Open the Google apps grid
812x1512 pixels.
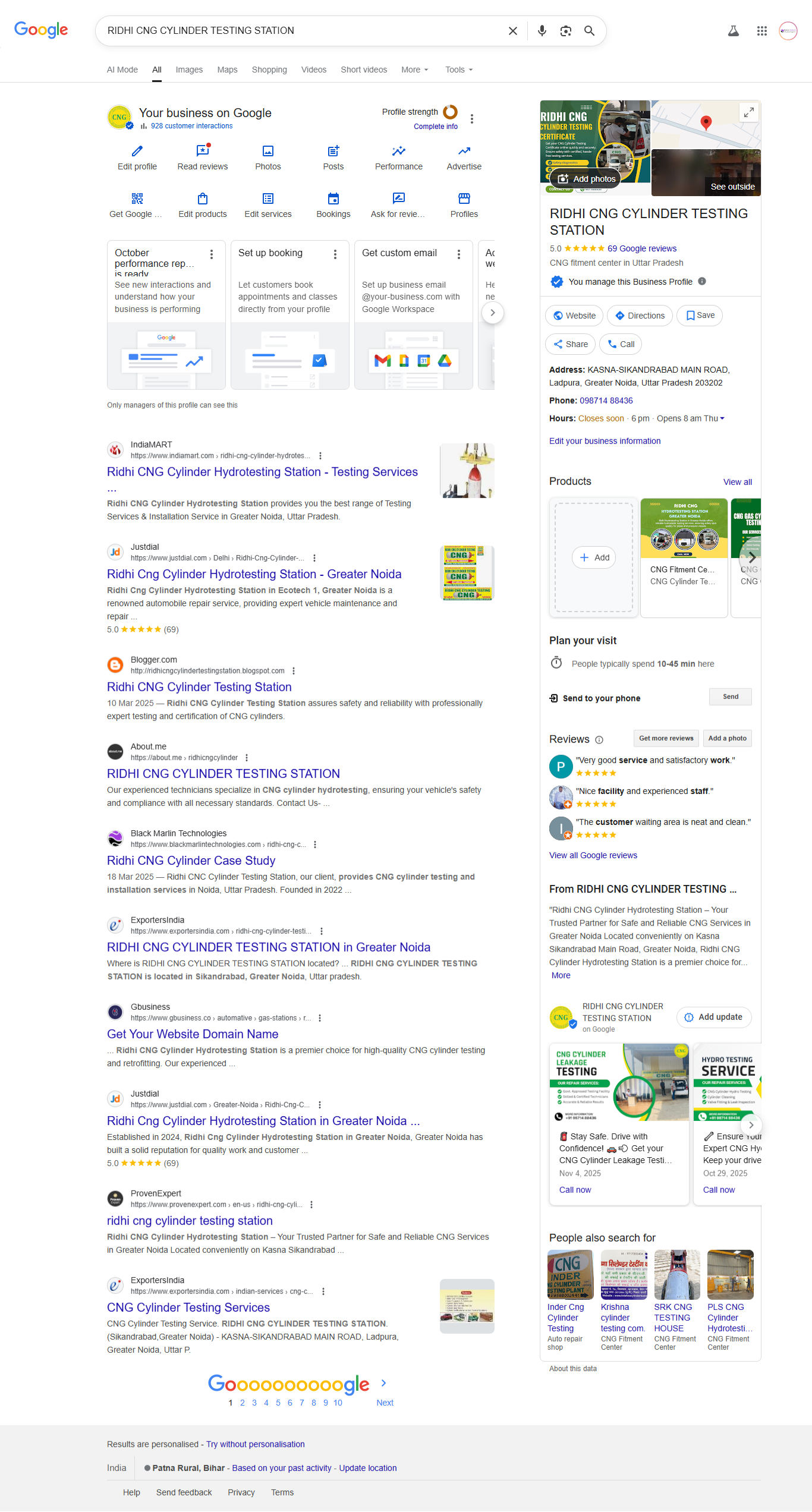(x=761, y=31)
